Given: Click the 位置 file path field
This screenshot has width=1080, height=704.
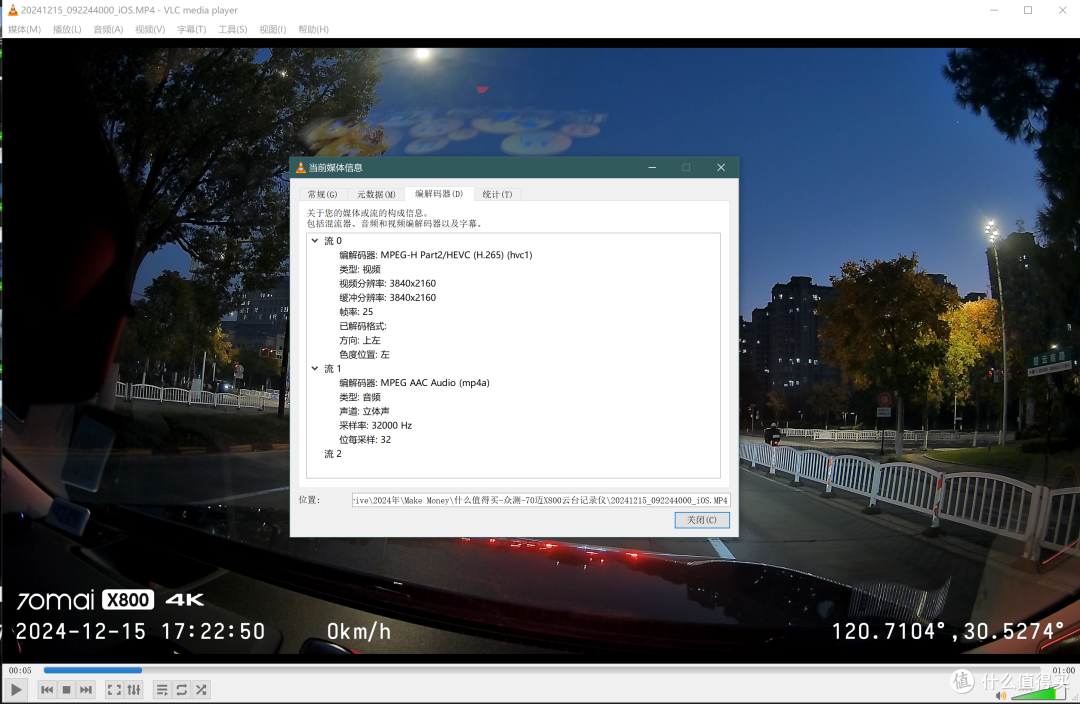Looking at the screenshot, I should coord(541,500).
